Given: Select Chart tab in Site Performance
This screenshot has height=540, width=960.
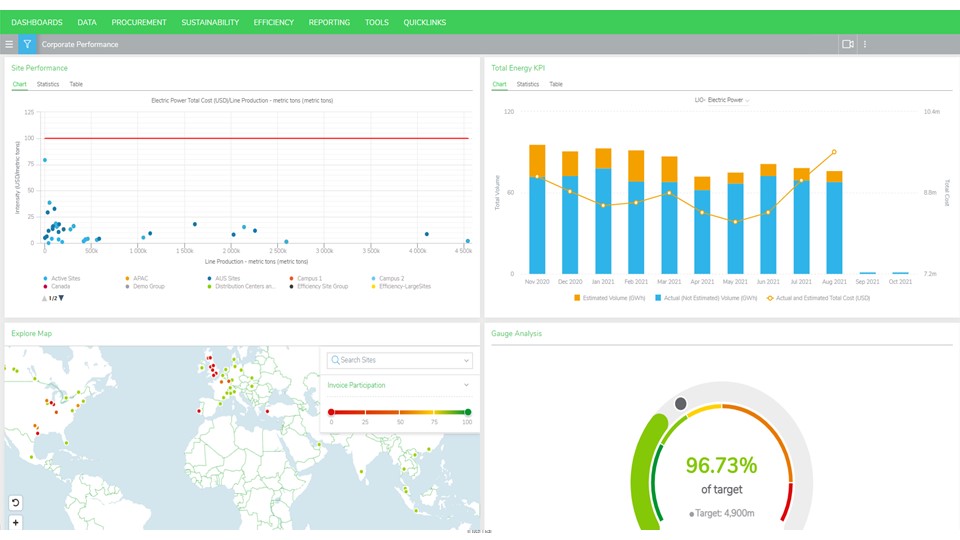Looking at the screenshot, I should pyautogui.click(x=20, y=84).
